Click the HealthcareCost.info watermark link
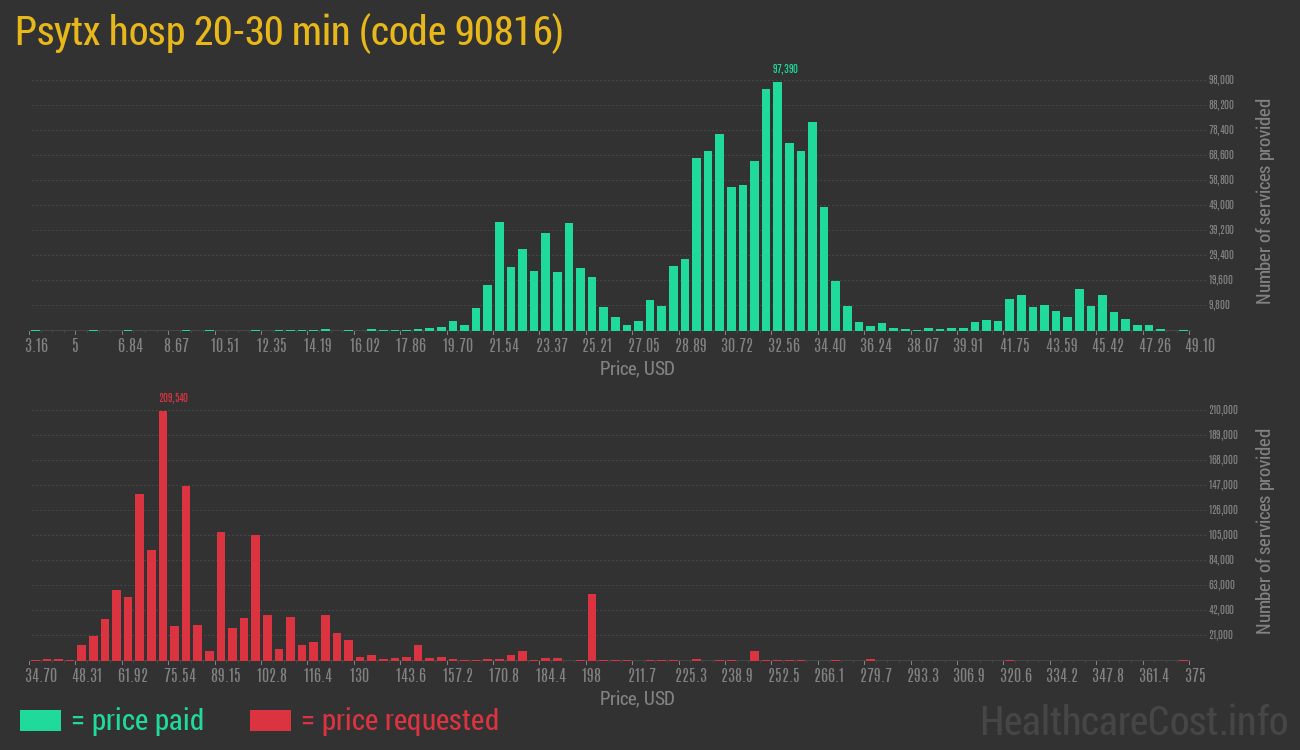Image resolution: width=1300 pixels, height=750 pixels. click(x=1133, y=720)
